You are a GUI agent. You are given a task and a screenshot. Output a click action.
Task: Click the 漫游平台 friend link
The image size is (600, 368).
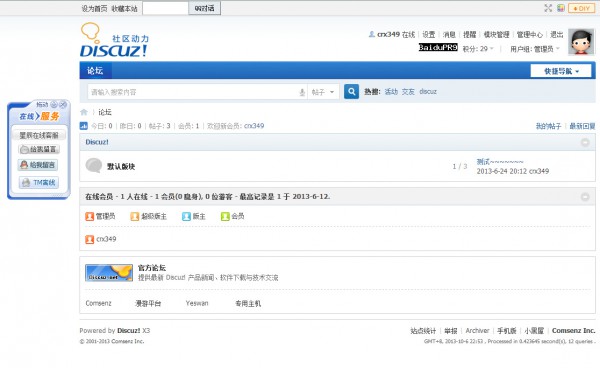point(148,303)
